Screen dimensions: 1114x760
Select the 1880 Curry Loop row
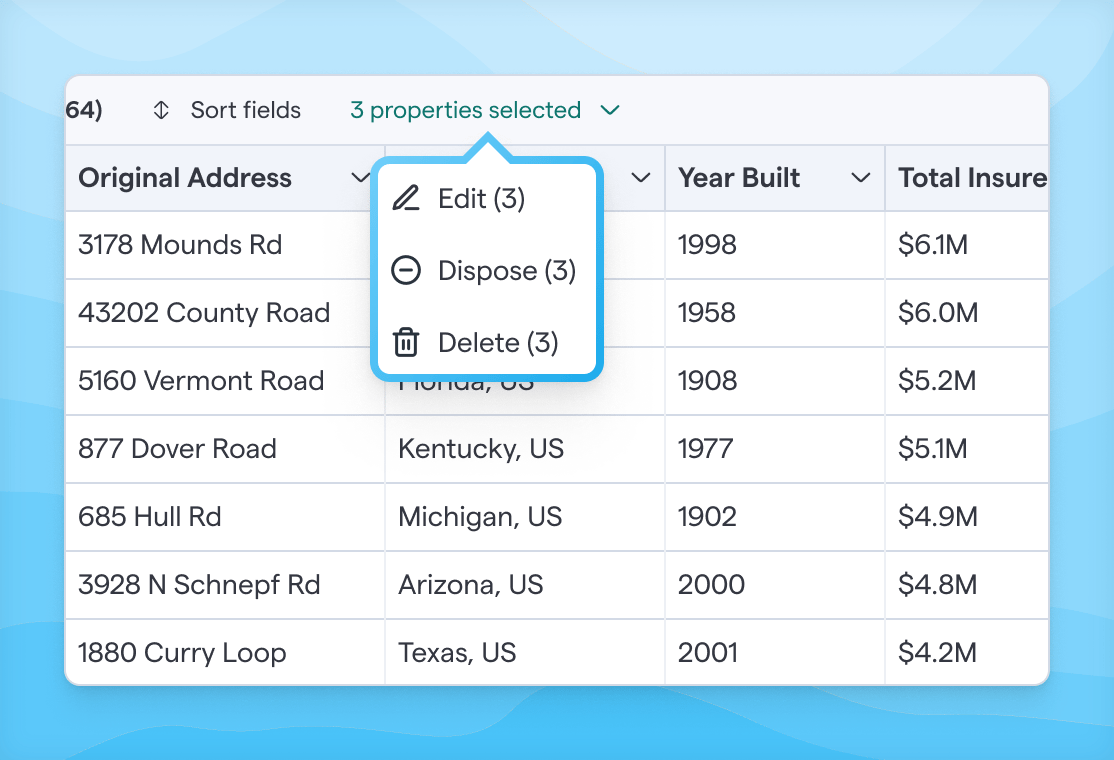pos(182,653)
